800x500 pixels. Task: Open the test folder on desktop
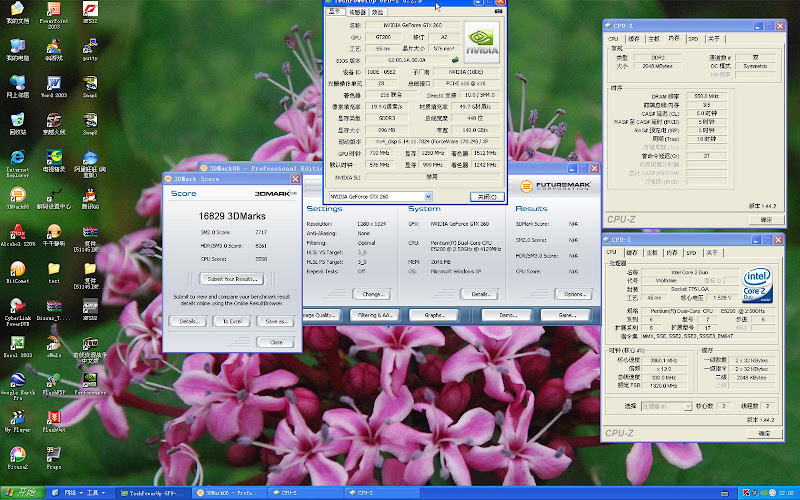(x=54, y=272)
